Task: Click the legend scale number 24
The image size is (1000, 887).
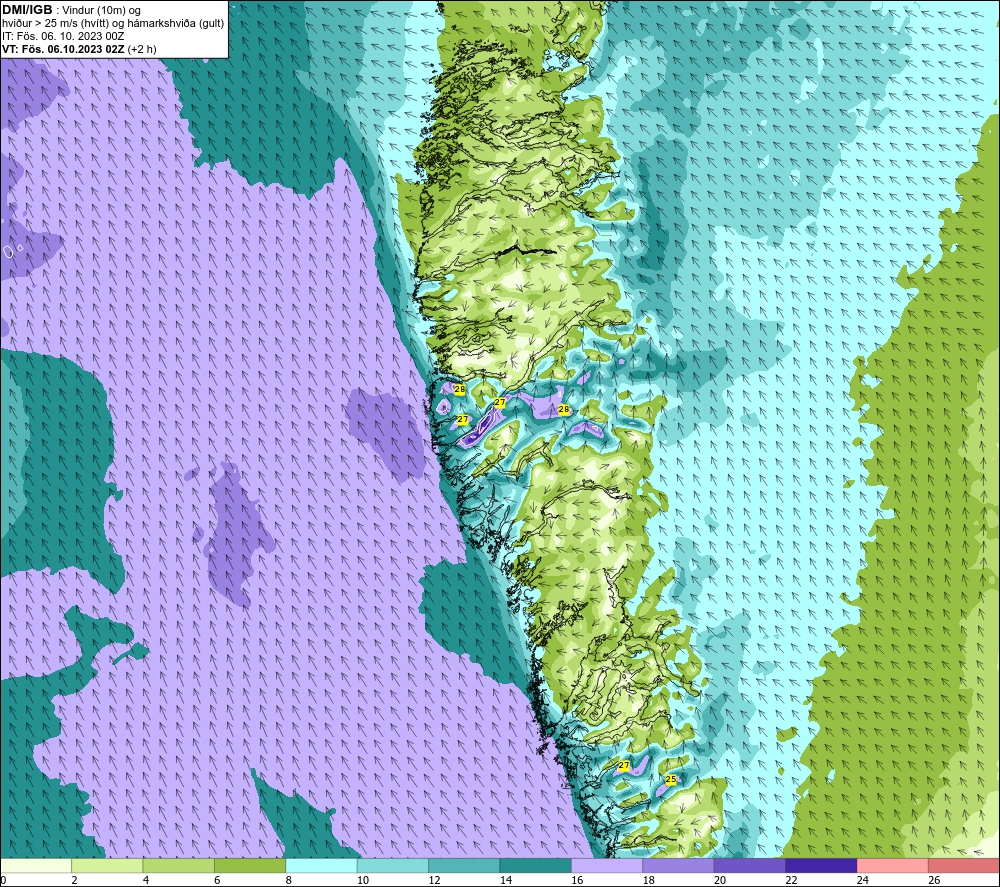Action: (863, 880)
